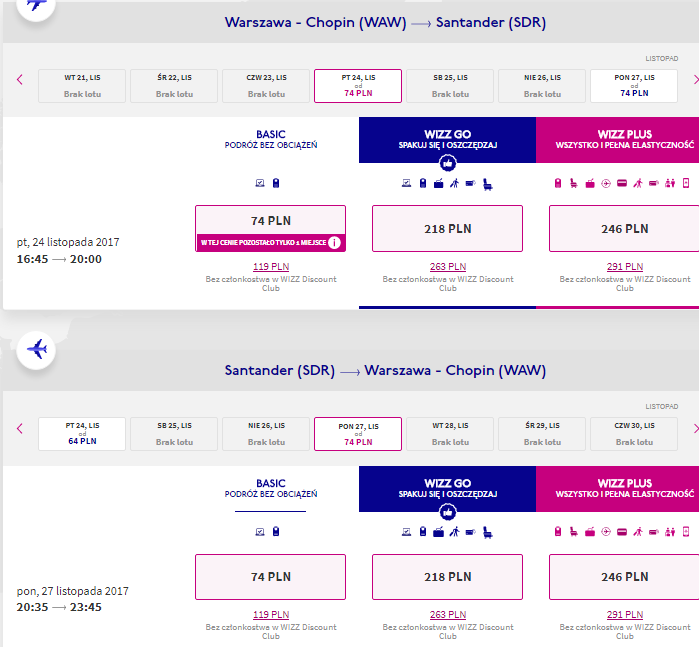
Task: Click outbound WIZZ PLUS airport check-in plane circle icon
Action: pos(606,183)
